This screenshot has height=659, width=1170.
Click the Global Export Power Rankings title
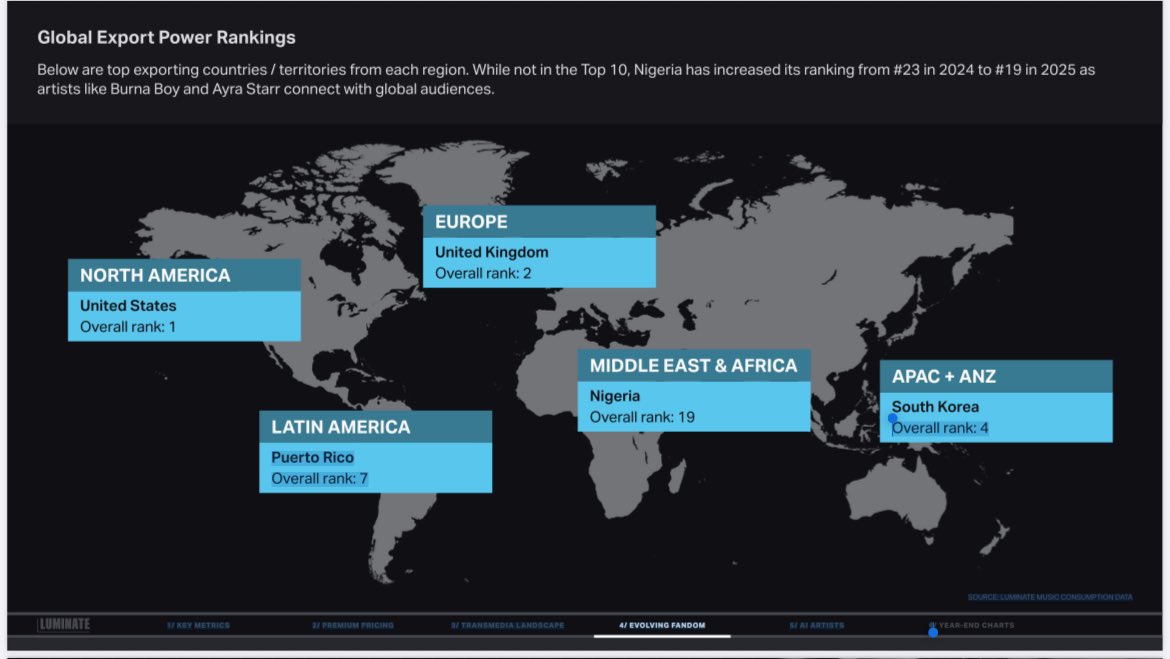[x=166, y=37]
